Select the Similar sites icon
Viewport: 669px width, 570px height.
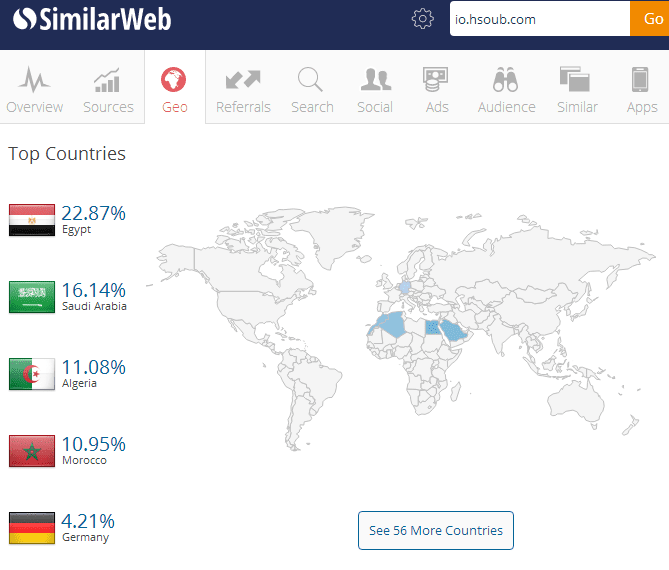tap(577, 80)
